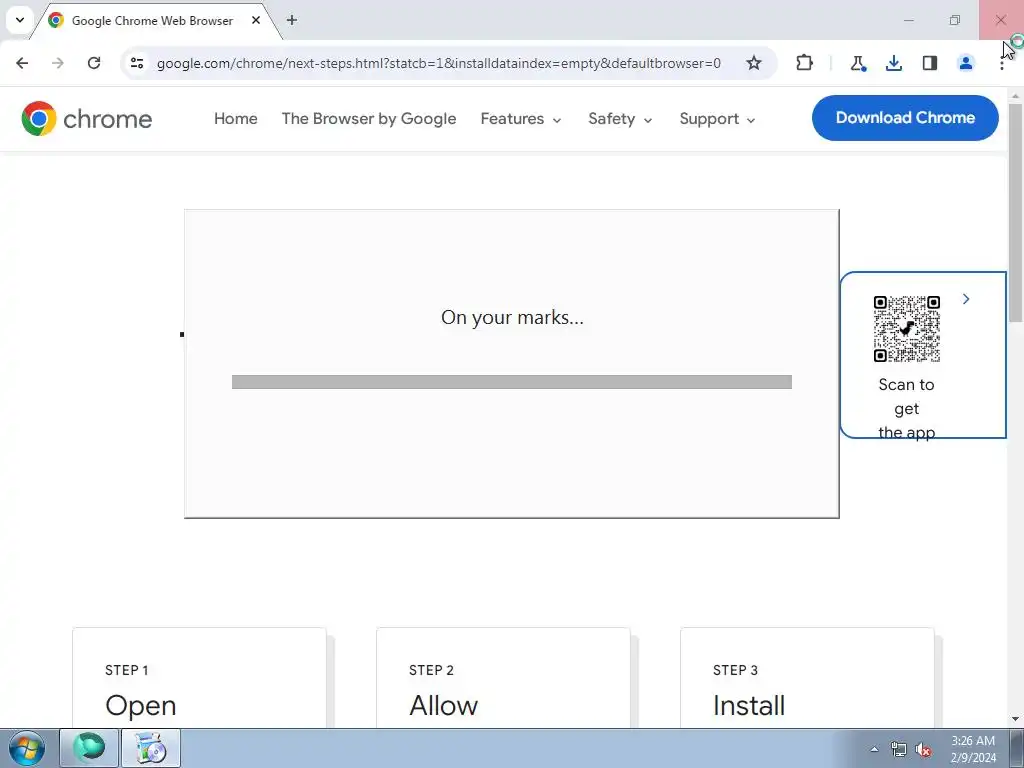
Task: Go to the Home nav link
Action: 236,119
